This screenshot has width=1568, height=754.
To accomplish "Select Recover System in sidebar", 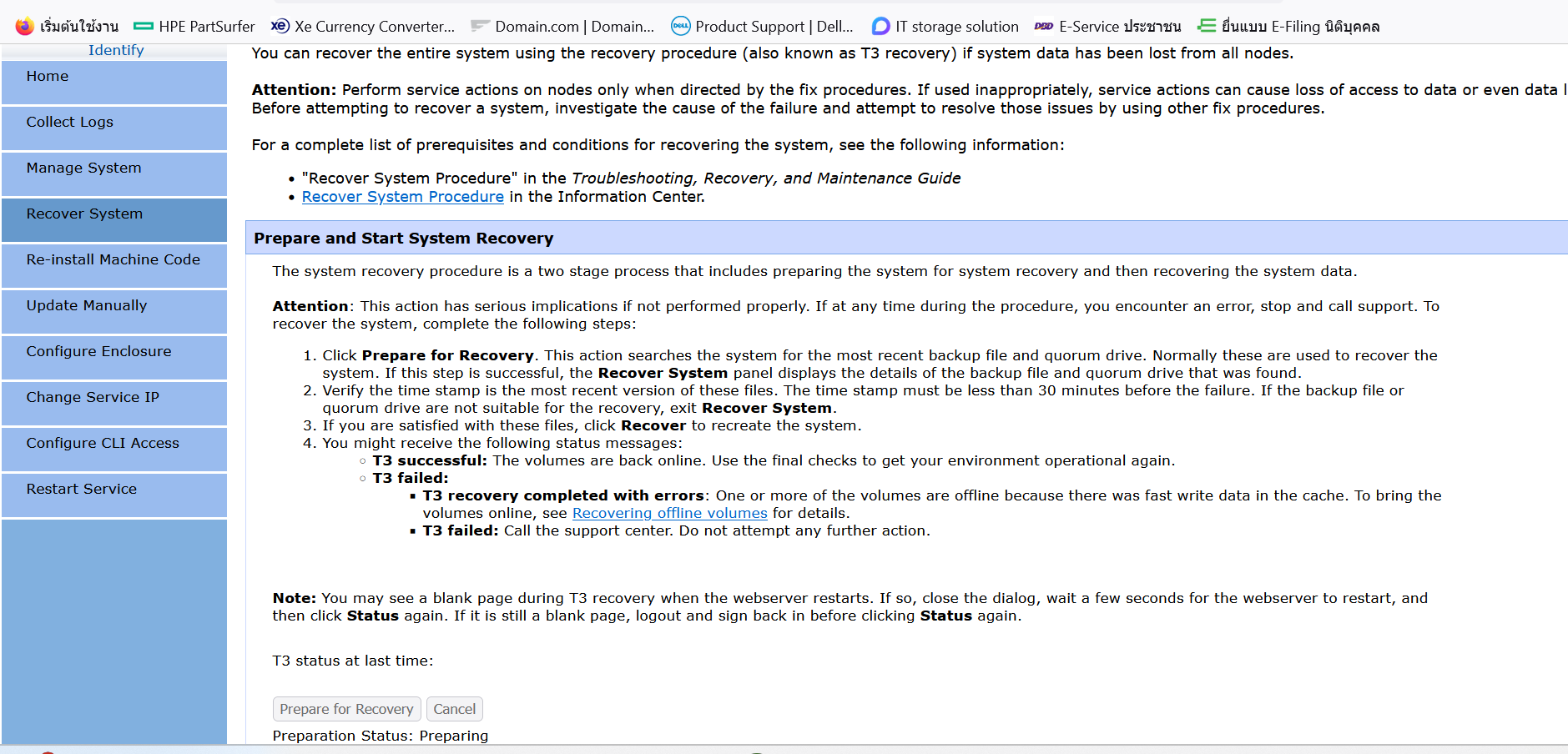I will 114,219.
